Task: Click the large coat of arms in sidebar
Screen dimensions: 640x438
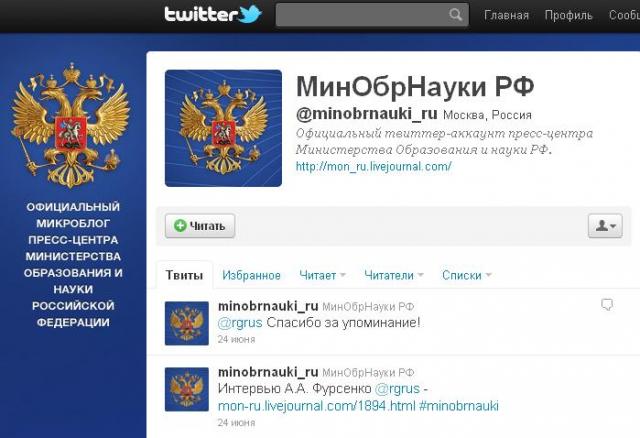Action: click(71, 125)
